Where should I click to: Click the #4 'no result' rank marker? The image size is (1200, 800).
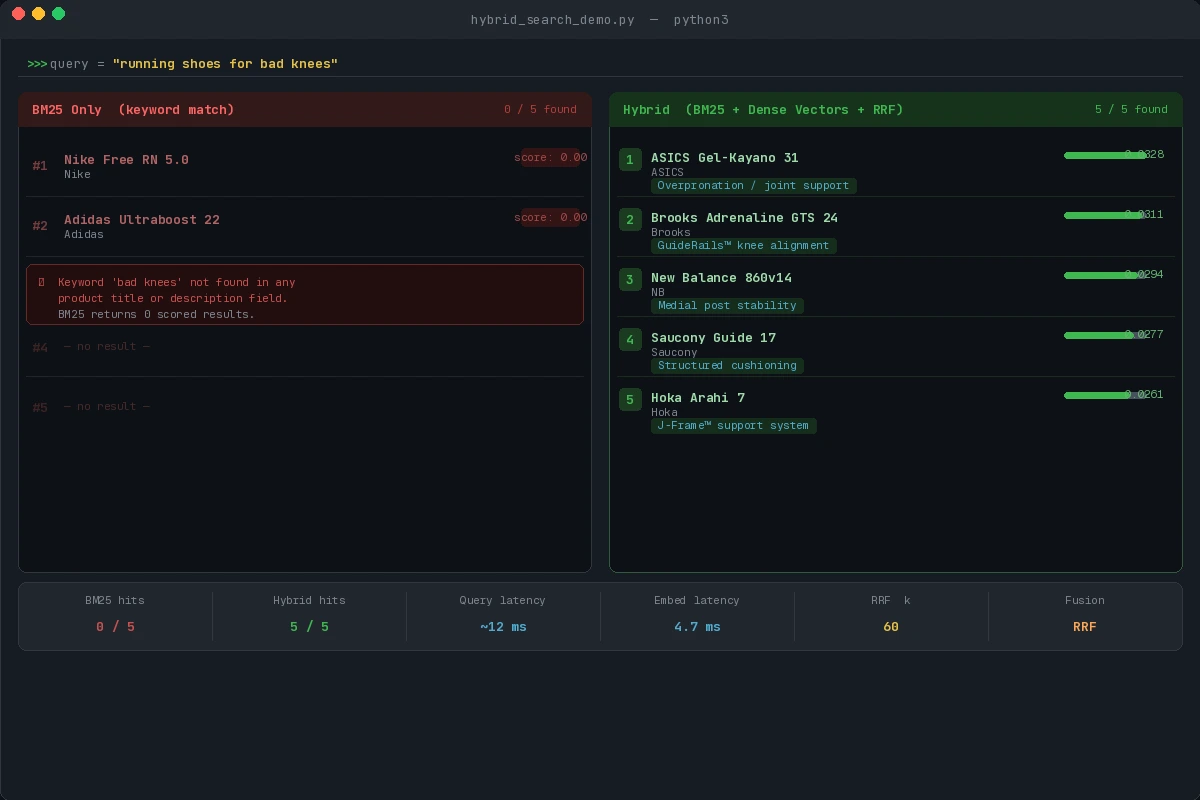pyautogui.click(x=40, y=347)
